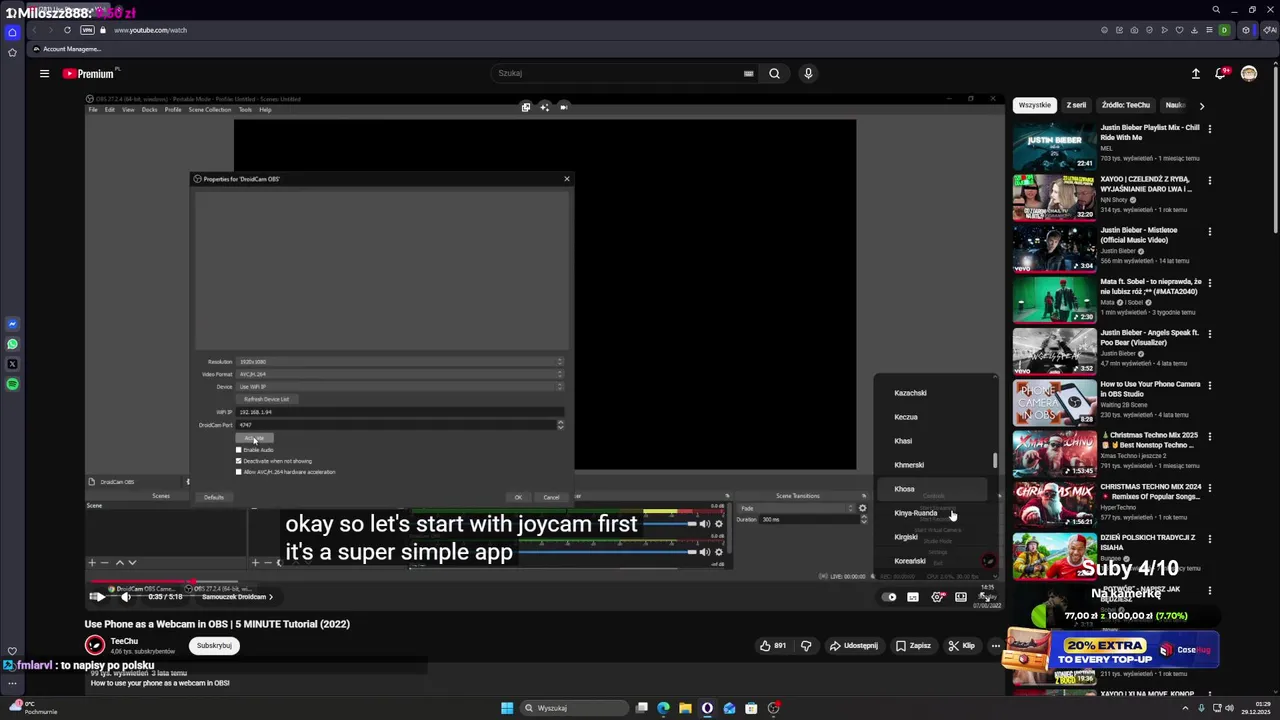Open Messenger in Opera sidebar
1280x720 pixels.
[x=12, y=324]
